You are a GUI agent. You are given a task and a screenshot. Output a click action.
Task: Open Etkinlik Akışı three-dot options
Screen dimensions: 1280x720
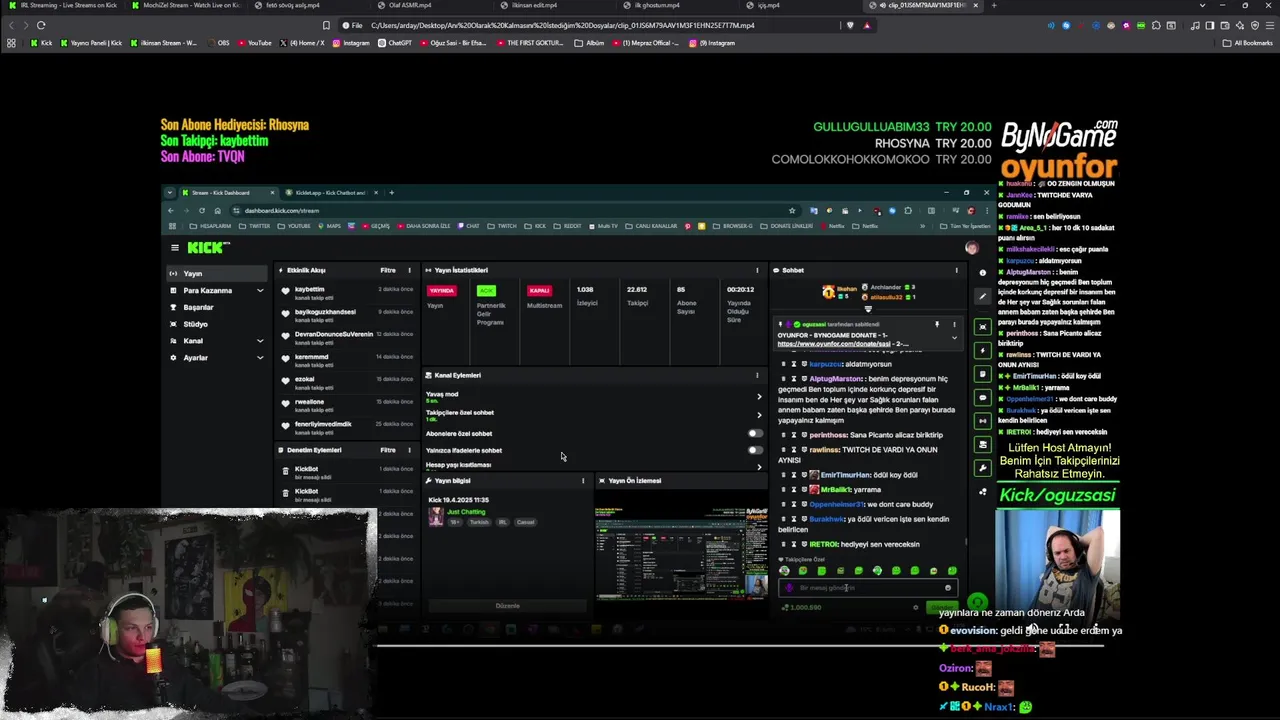pyautogui.click(x=409, y=270)
